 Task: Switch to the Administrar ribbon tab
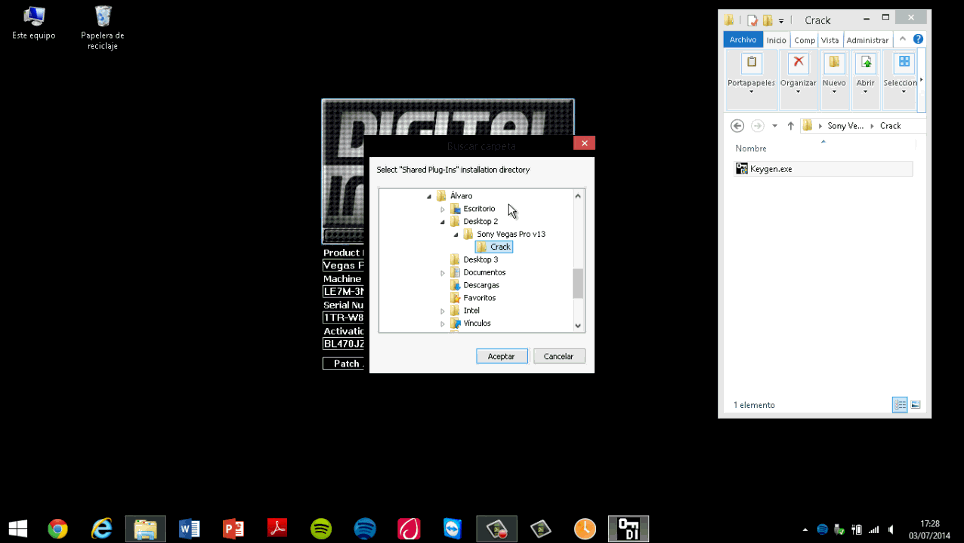coord(867,40)
